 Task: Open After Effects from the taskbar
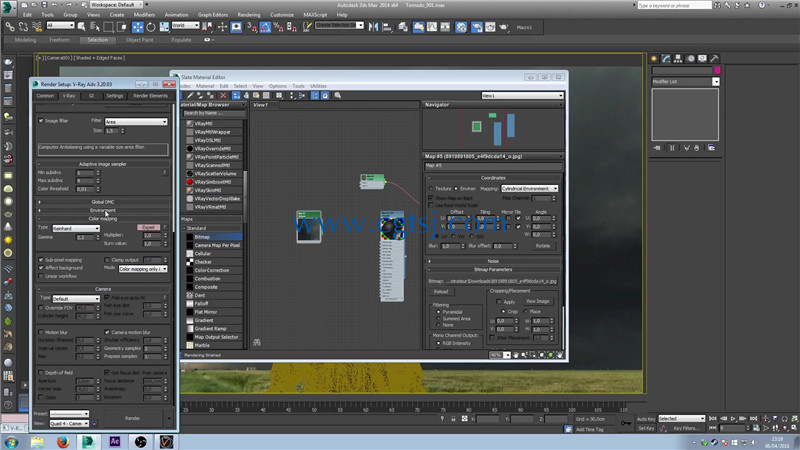click(x=115, y=441)
